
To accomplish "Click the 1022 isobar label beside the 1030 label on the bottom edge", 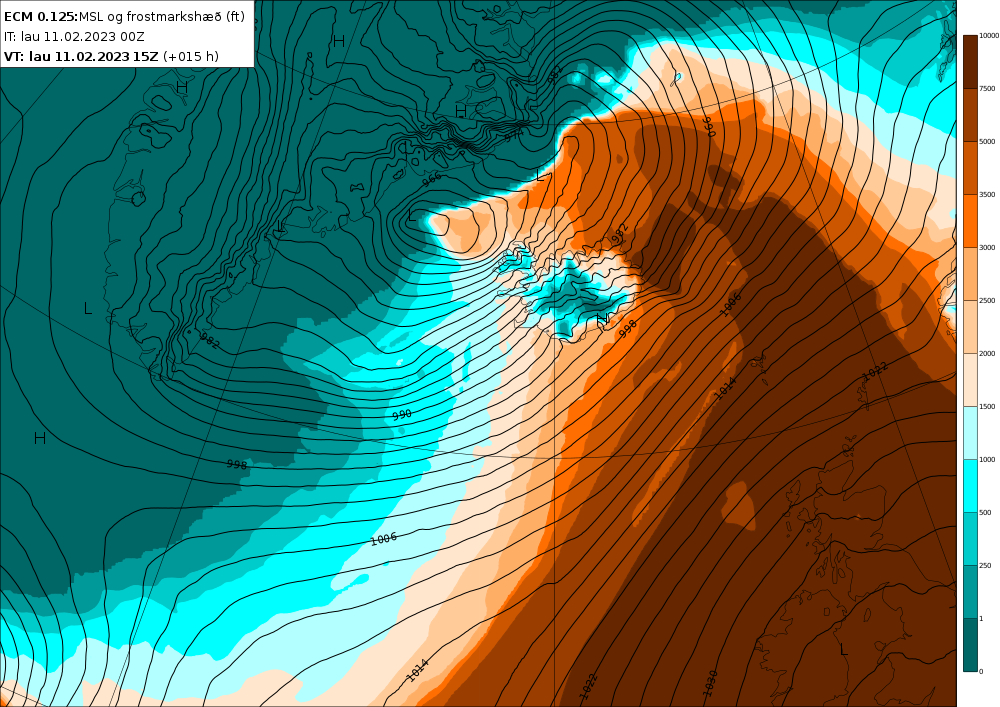I will 588,686.
